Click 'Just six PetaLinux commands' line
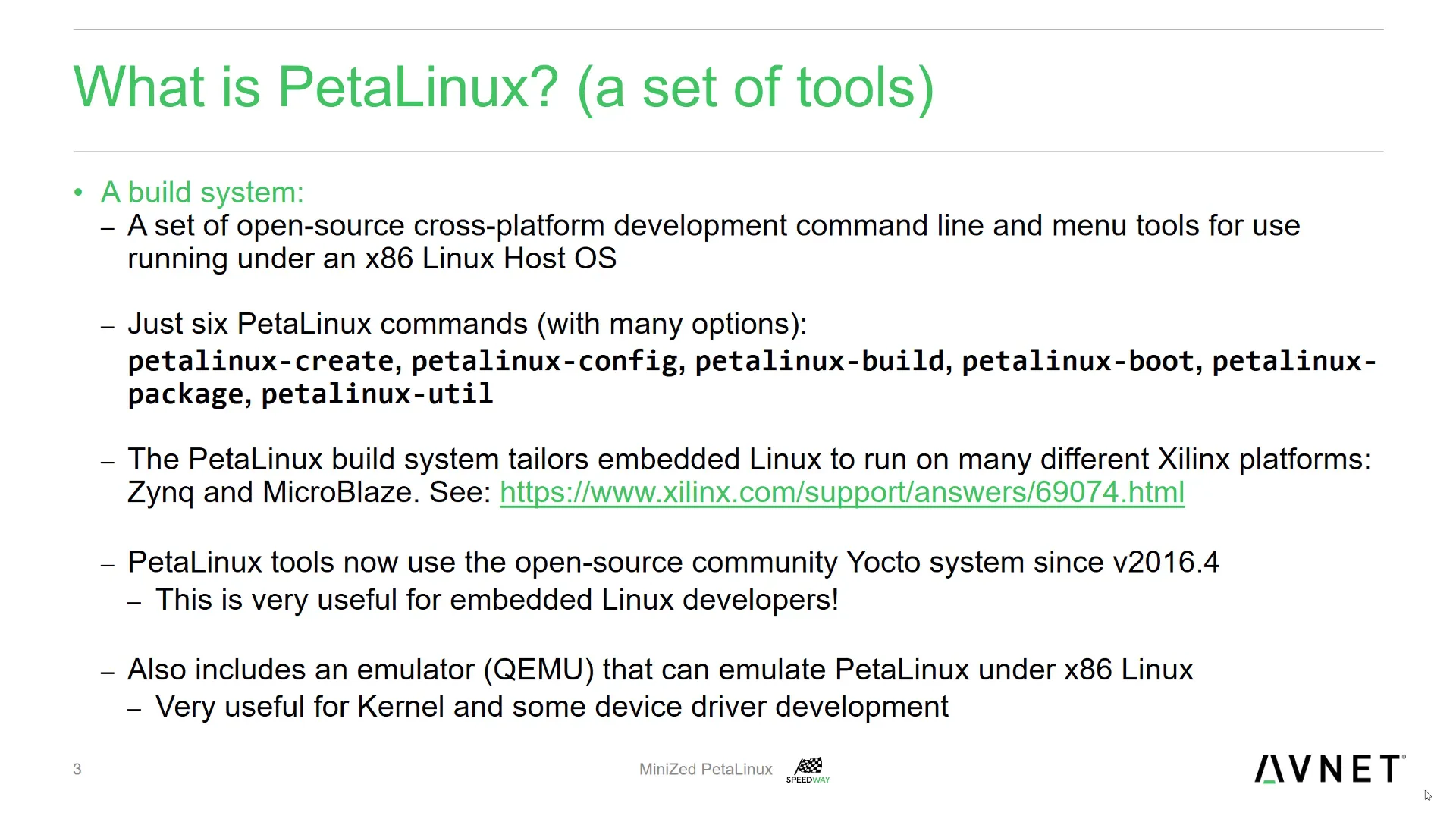Image resolution: width=1456 pixels, height=819 pixels. (467, 325)
